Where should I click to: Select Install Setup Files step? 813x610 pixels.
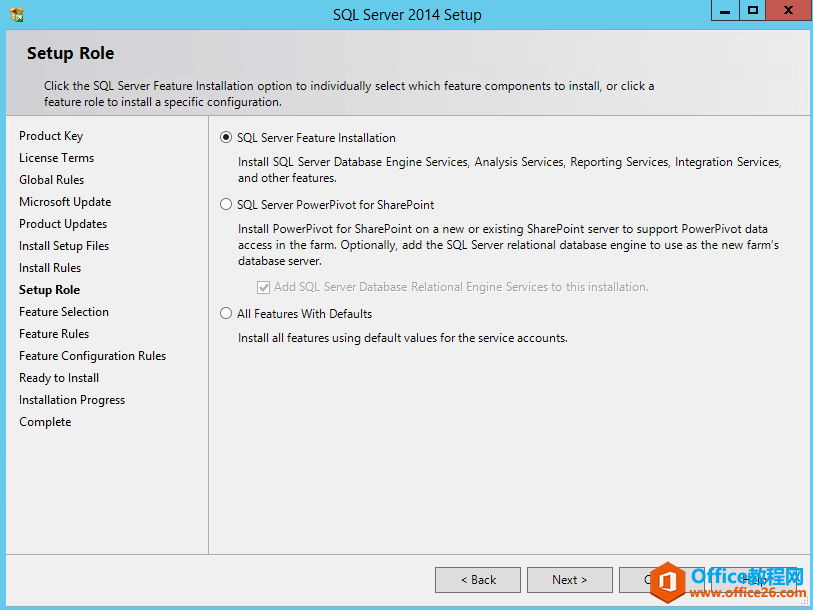pos(64,246)
